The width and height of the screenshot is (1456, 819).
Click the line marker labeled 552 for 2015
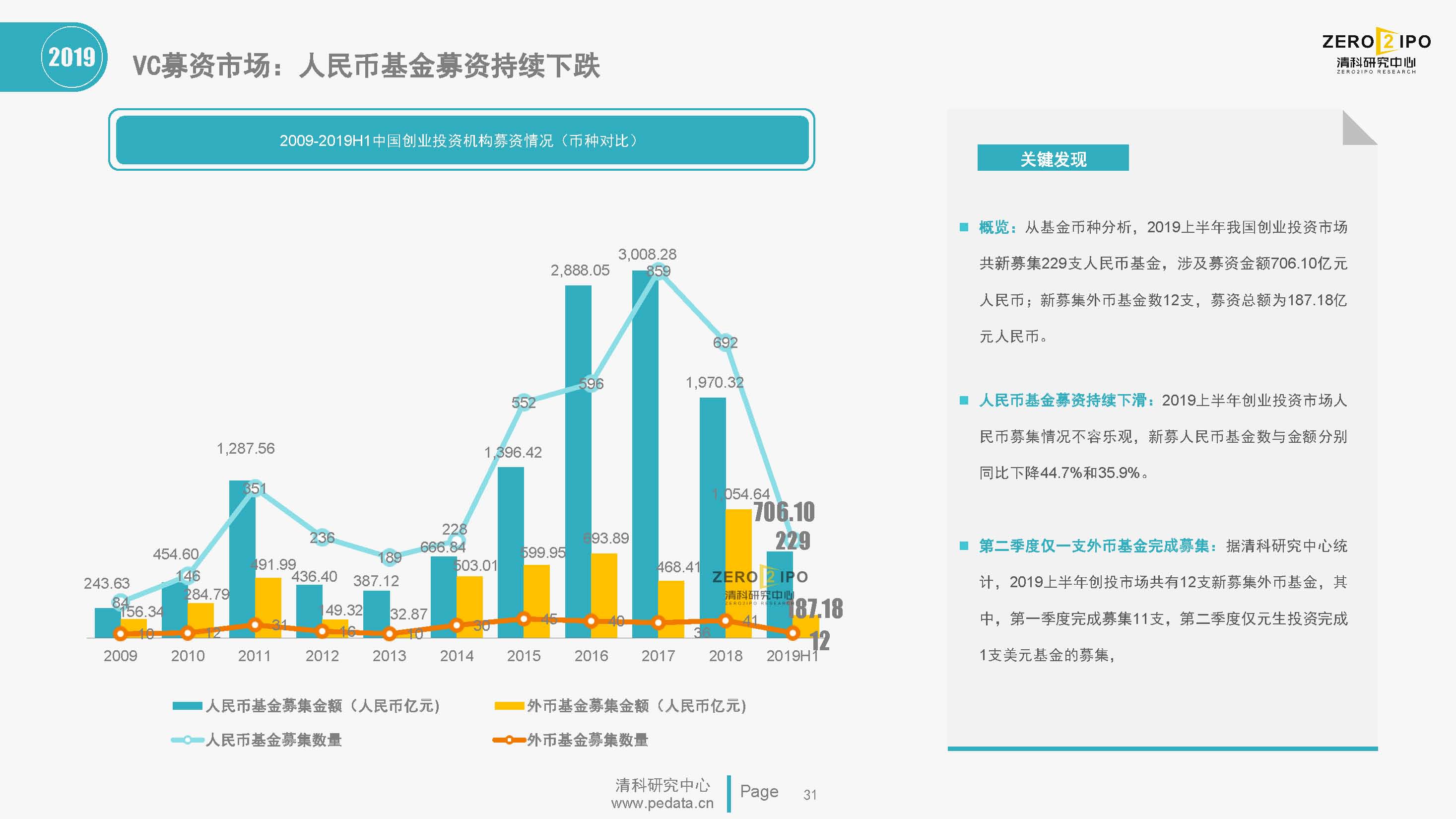(524, 403)
